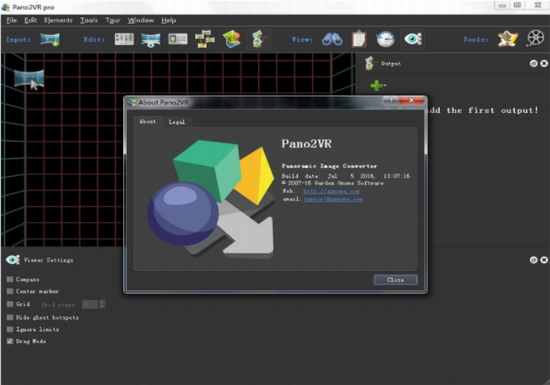Enable the Compass checkbox

(x=10, y=279)
